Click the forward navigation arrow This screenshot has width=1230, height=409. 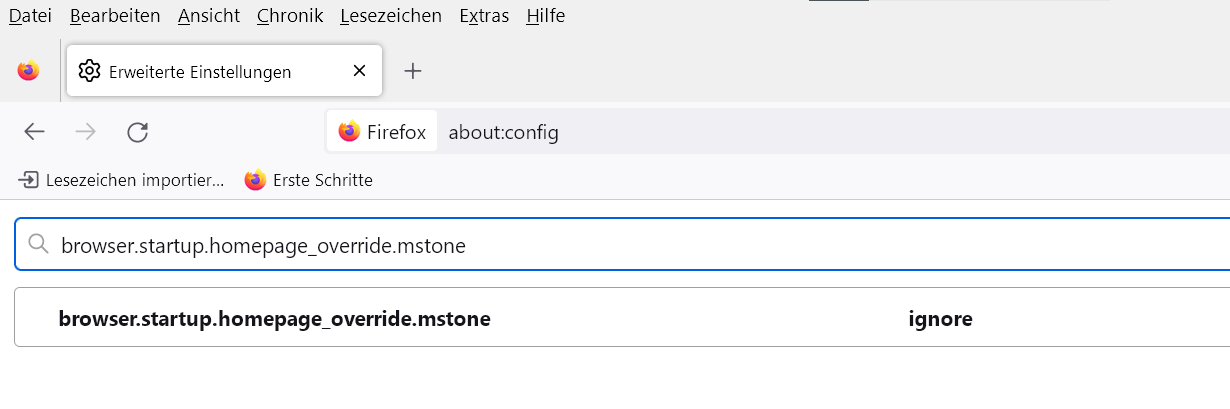click(x=86, y=132)
